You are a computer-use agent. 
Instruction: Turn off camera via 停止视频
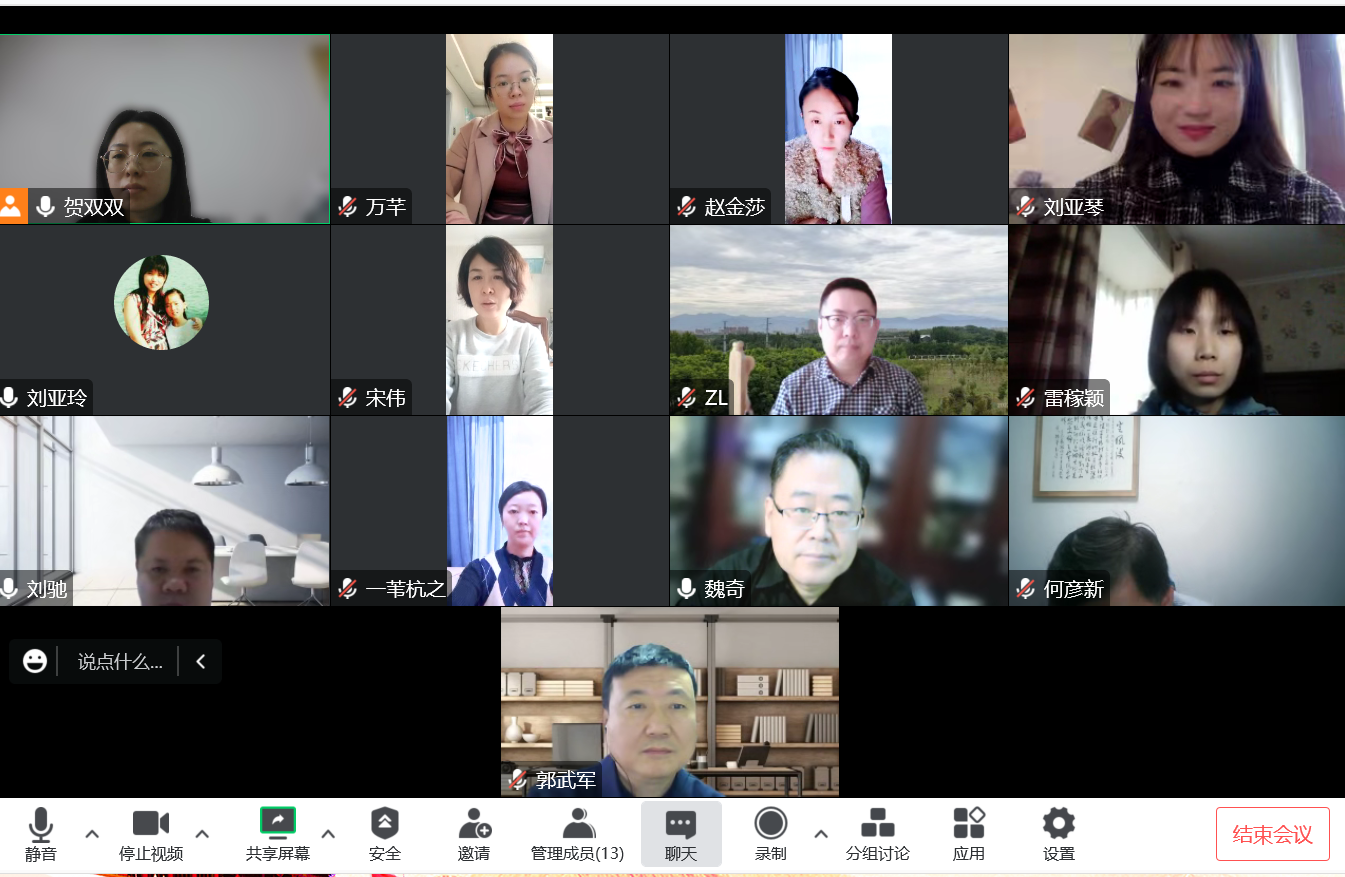[x=151, y=824]
